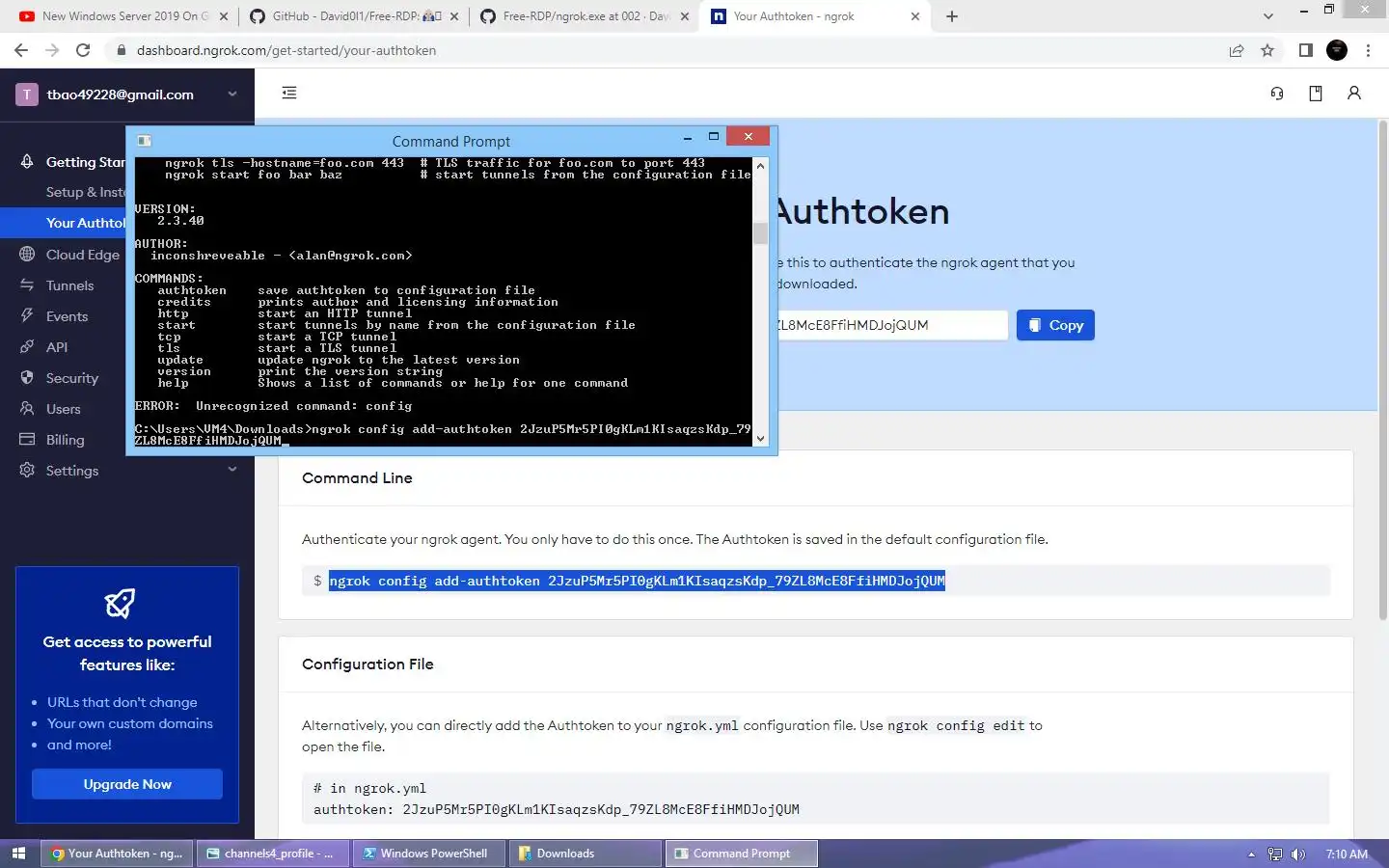Image resolution: width=1389 pixels, height=868 pixels.
Task: Expand the Settings sidebar chevron
Action: point(232,470)
